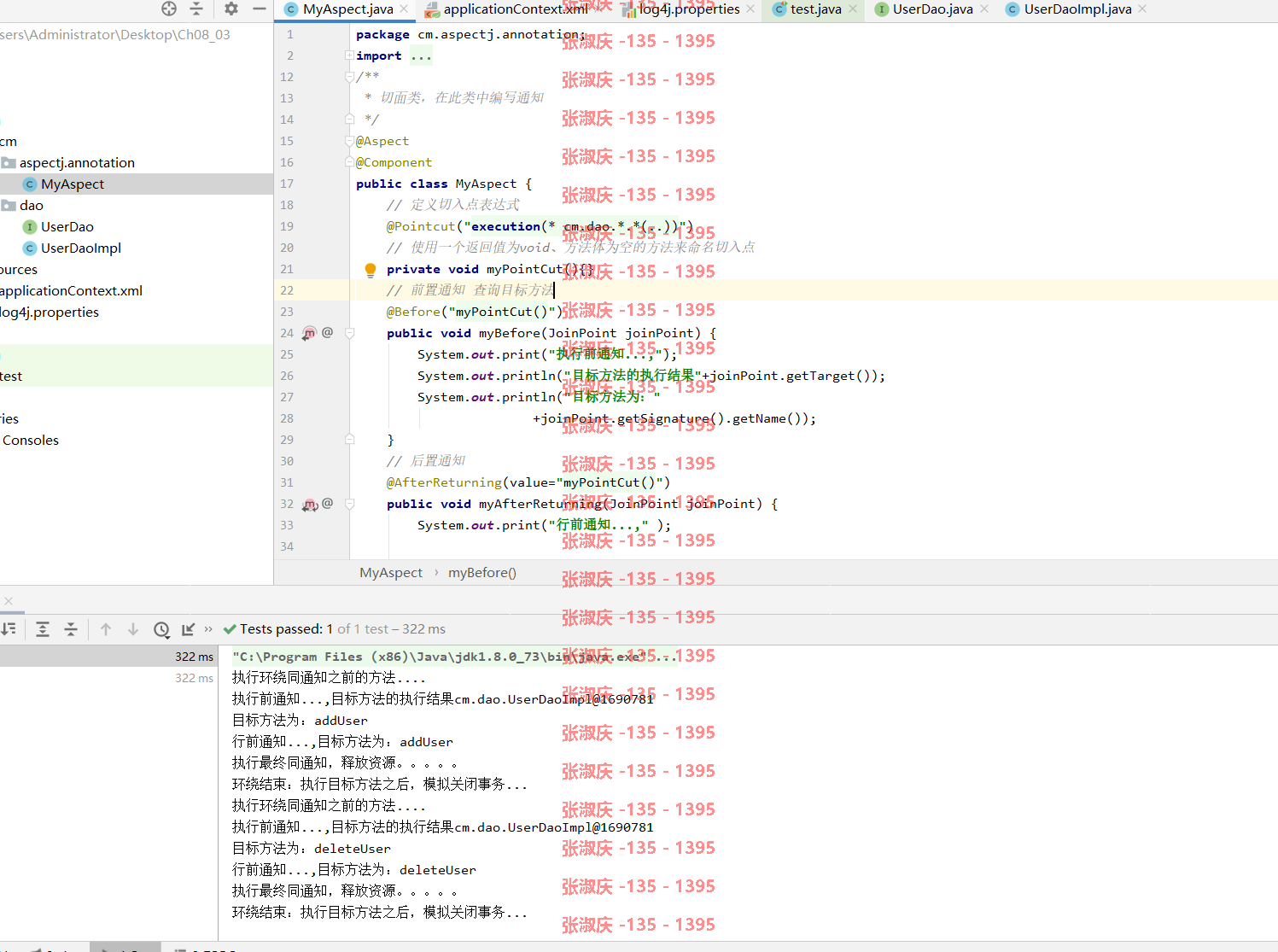Viewport: 1278px width, 952px height.
Task: Click the advice method gutter icon on line 32
Action: pos(310,505)
